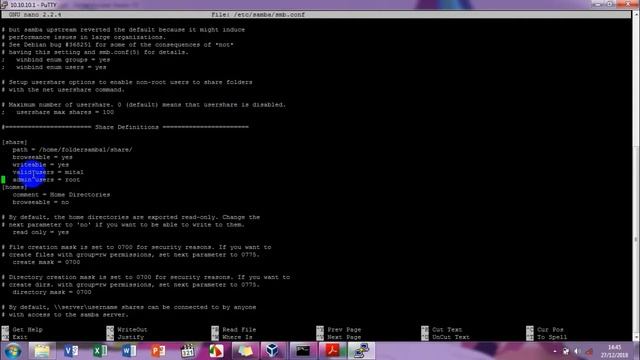Open the network tray icon

(x=566, y=351)
